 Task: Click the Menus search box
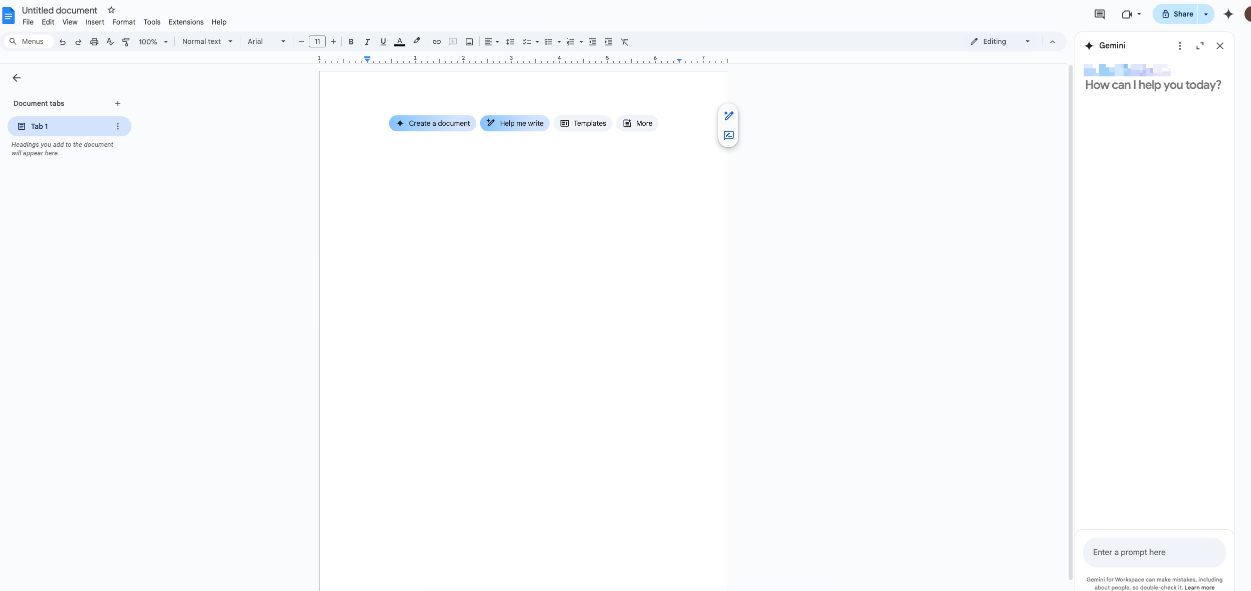(27, 42)
